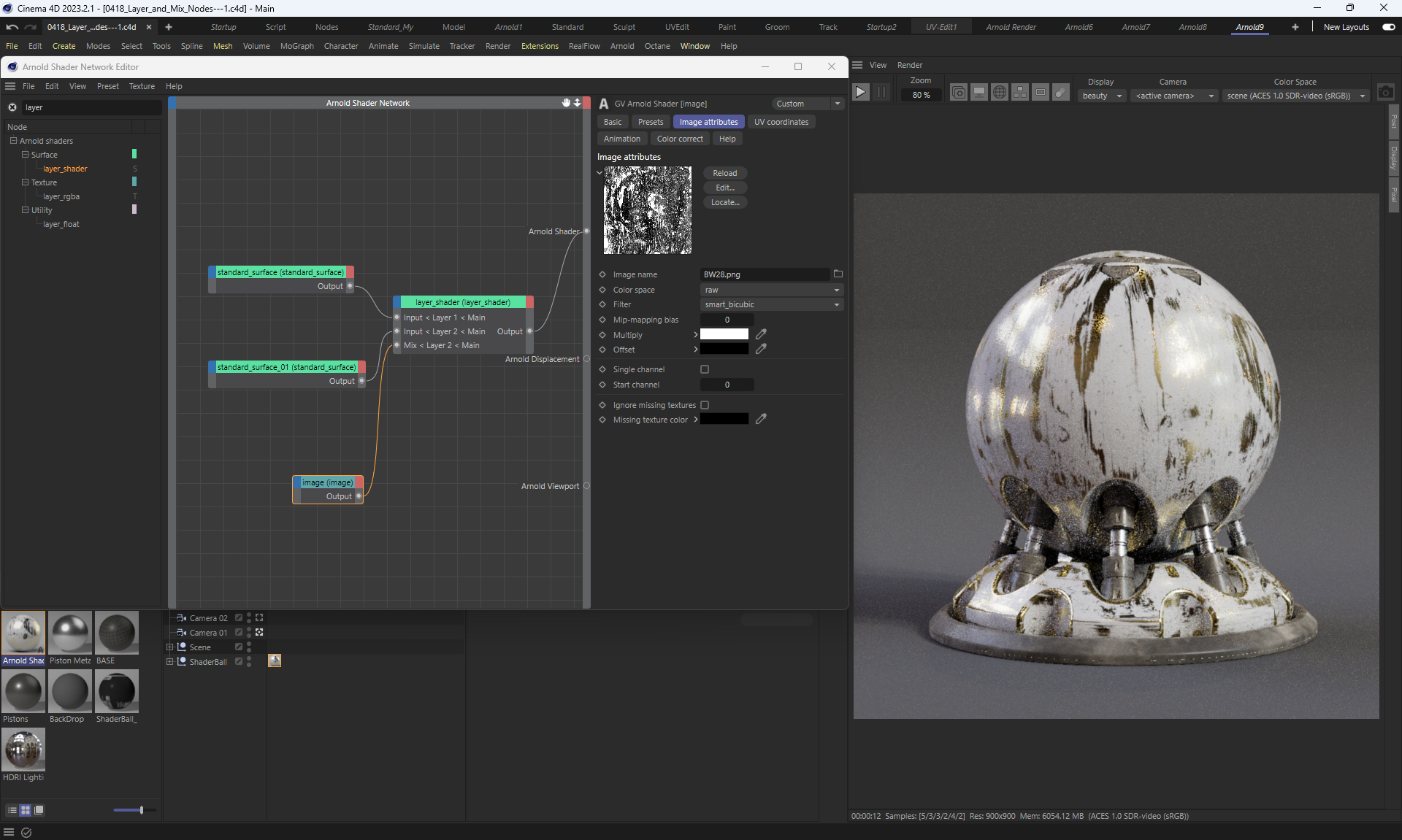Click the white Multiply color swatch
The image size is (1402, 840).
(x=724, y=334)
